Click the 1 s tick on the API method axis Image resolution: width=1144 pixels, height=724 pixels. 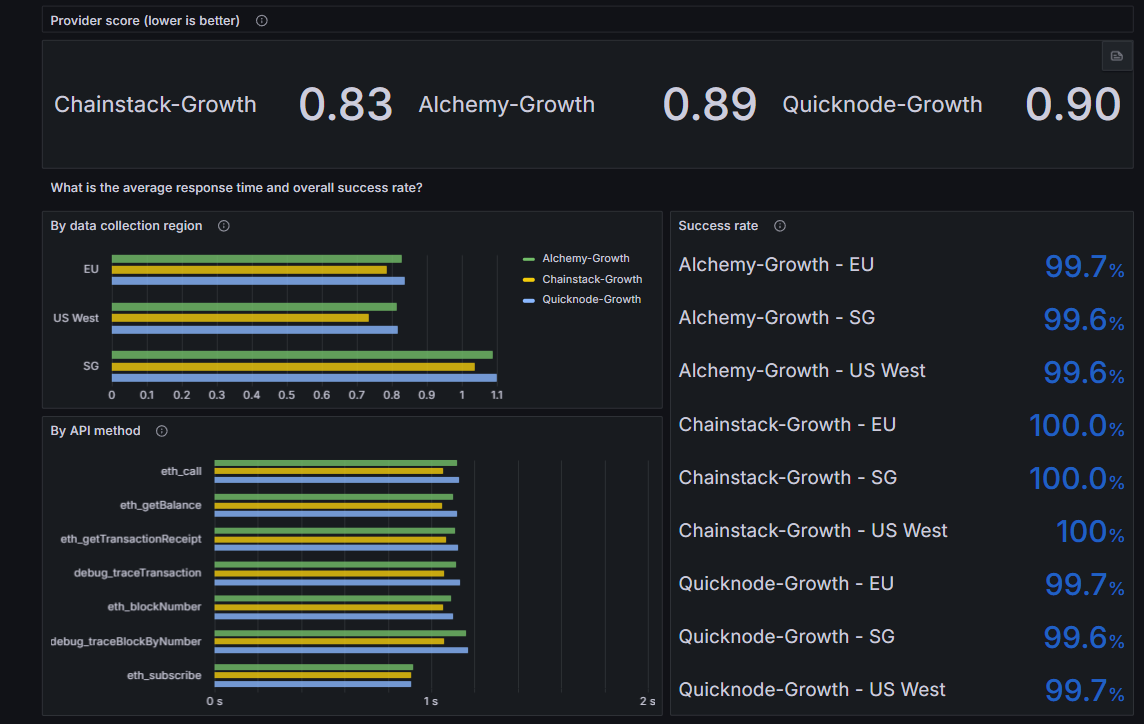coord(430,701)
